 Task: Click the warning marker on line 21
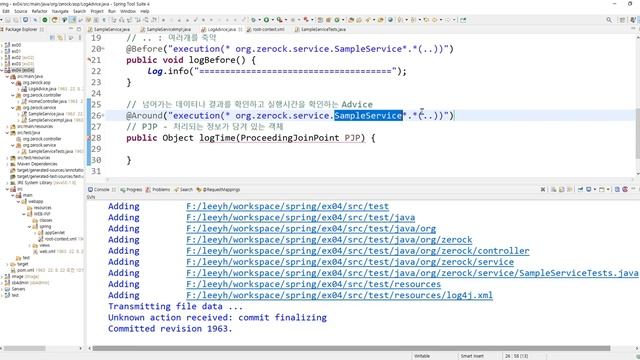click(x=89, y=60)
